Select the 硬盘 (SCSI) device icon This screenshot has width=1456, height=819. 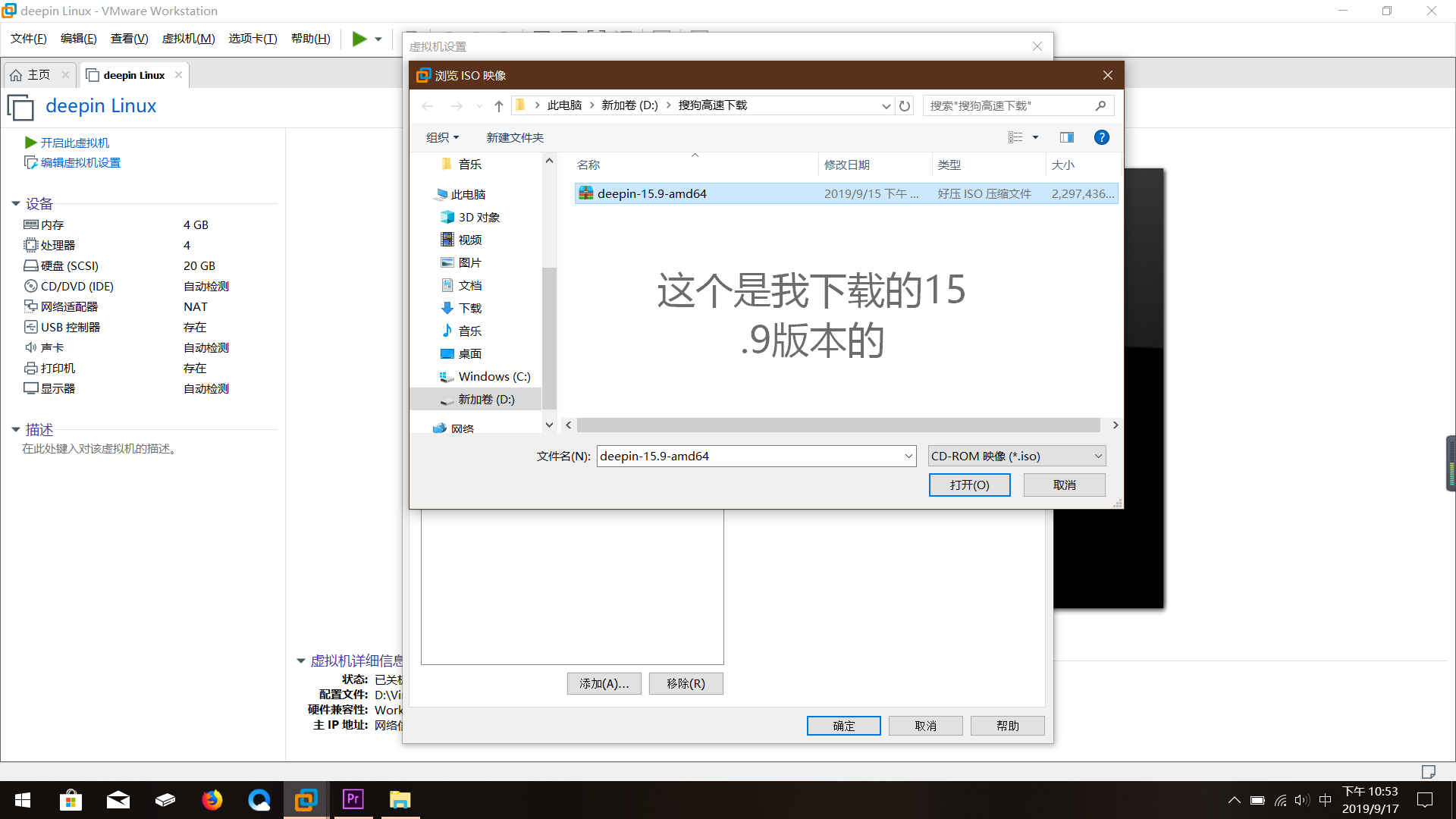(31, 265)
